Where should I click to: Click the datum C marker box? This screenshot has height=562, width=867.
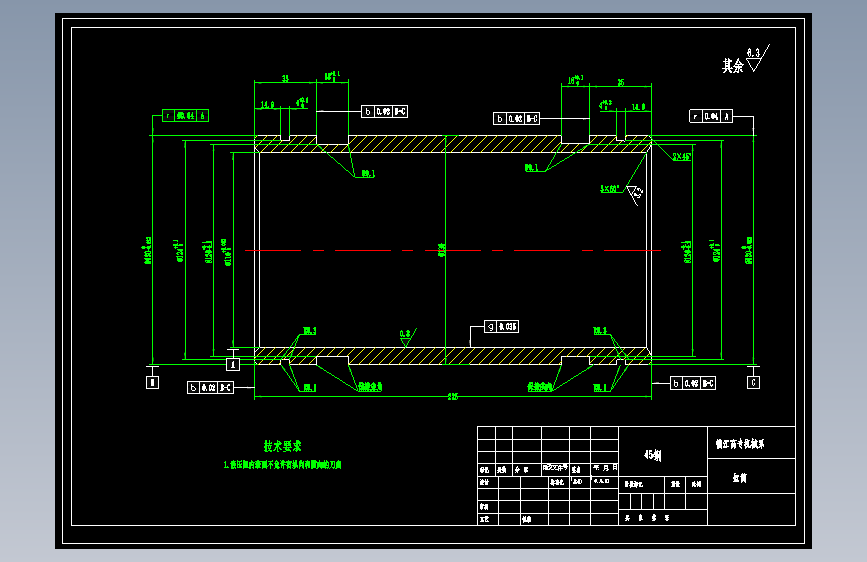753,382
